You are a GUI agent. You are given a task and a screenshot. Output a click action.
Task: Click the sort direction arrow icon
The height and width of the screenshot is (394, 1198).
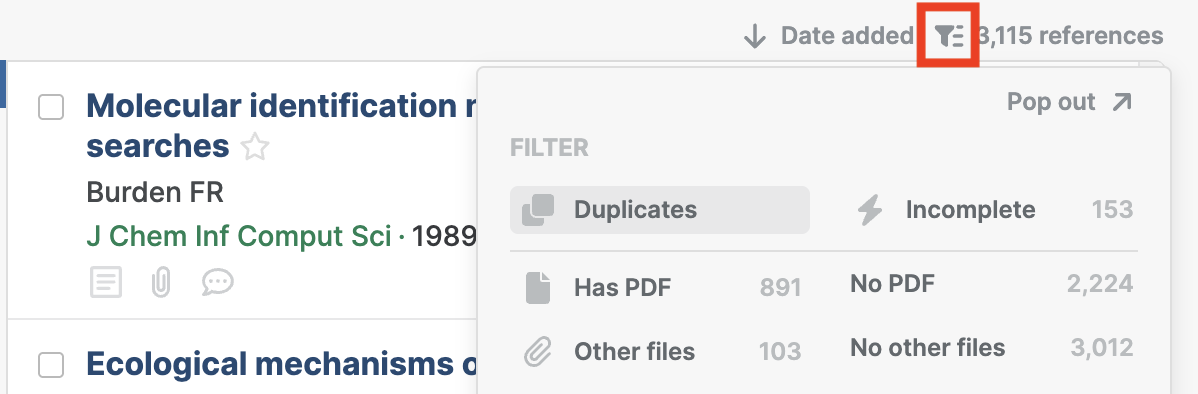(755, 36)
